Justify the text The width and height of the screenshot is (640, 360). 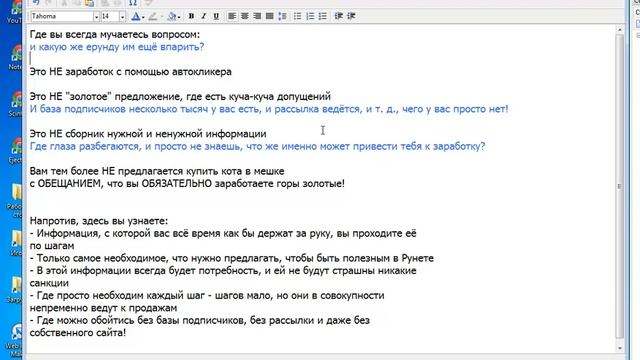269,16
